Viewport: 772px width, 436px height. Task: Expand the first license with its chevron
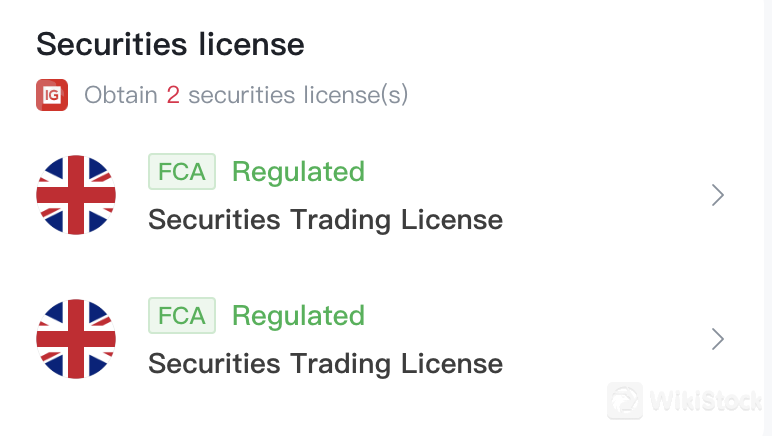(x=717, y=195)
